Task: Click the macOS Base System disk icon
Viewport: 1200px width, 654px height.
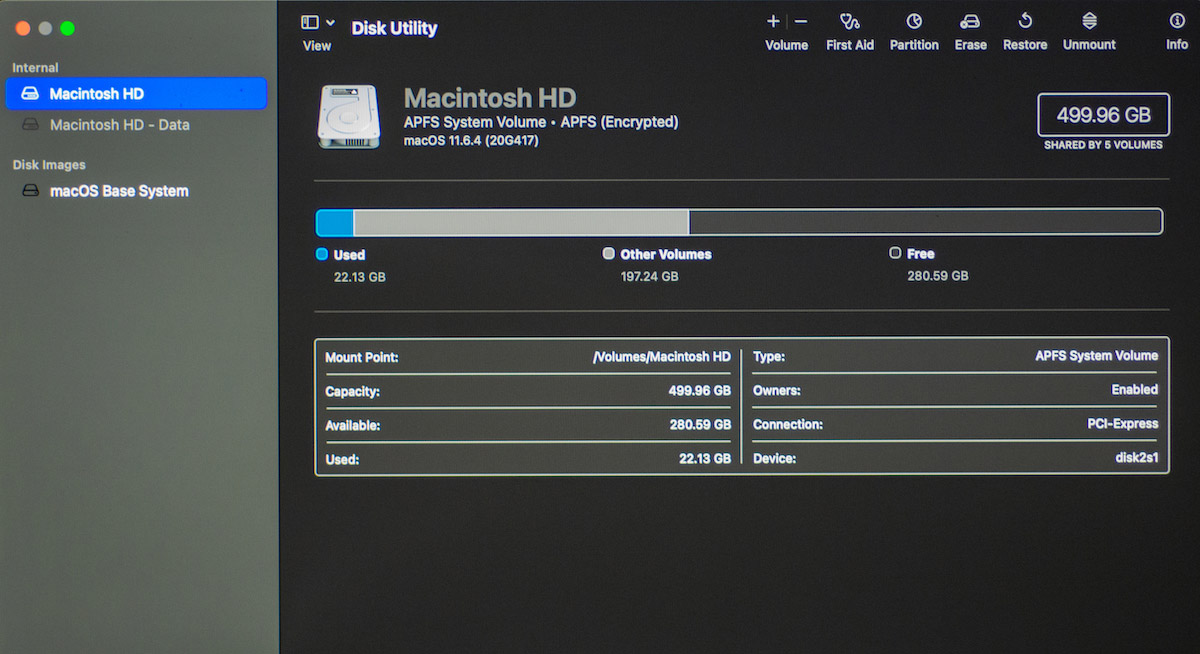Action: pos(31,191)
